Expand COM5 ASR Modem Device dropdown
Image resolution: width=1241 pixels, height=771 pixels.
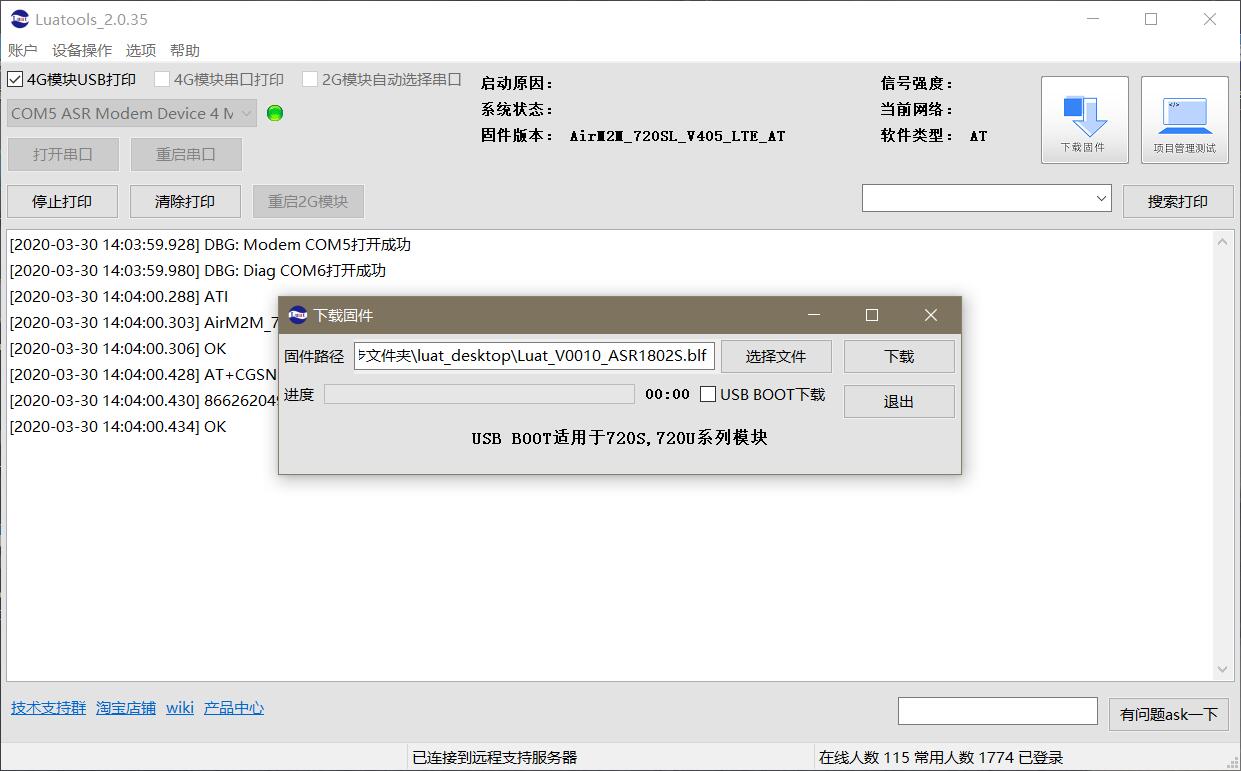[x=132, y=113]
